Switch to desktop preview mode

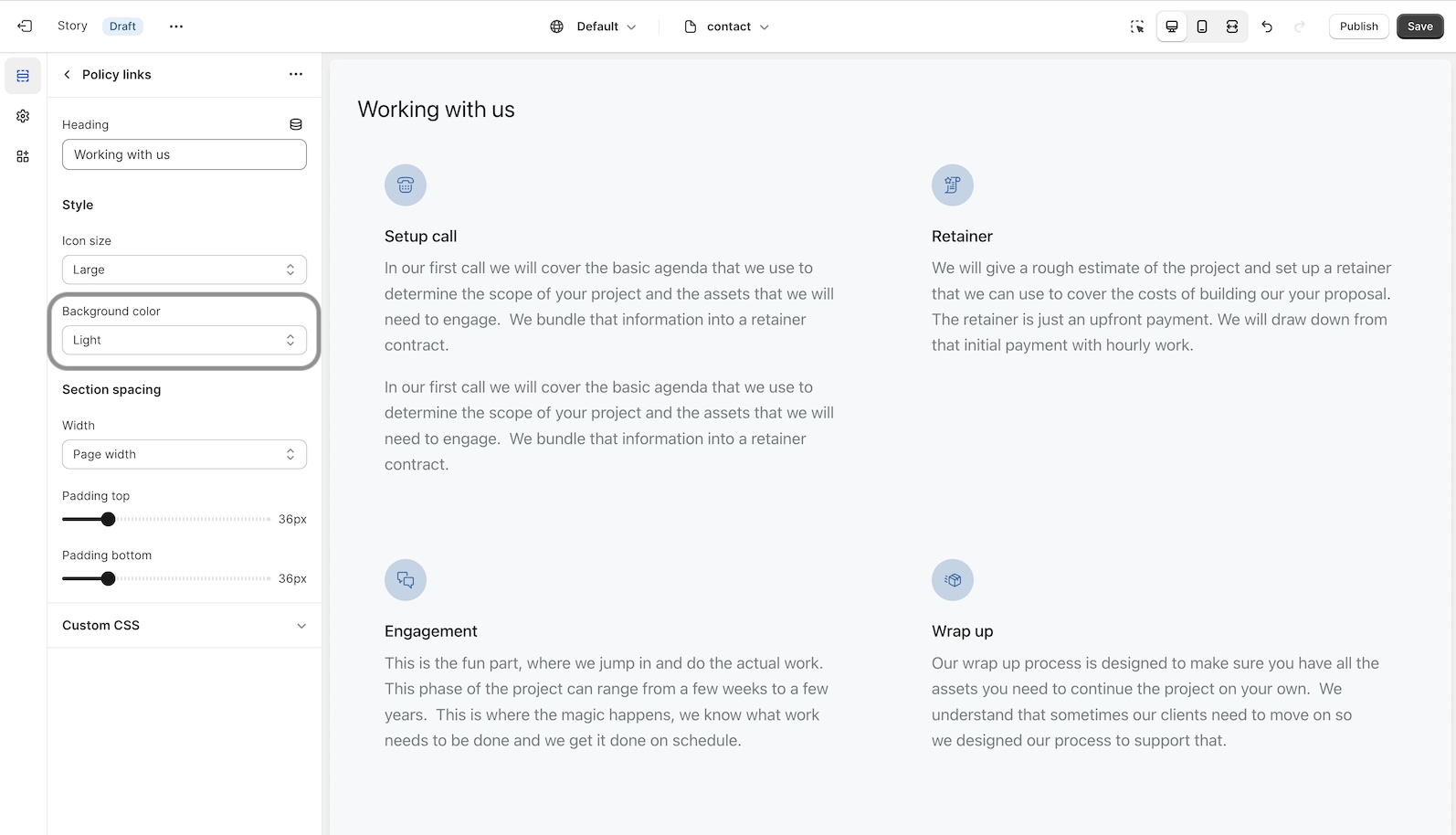(x=1172, y=26)
